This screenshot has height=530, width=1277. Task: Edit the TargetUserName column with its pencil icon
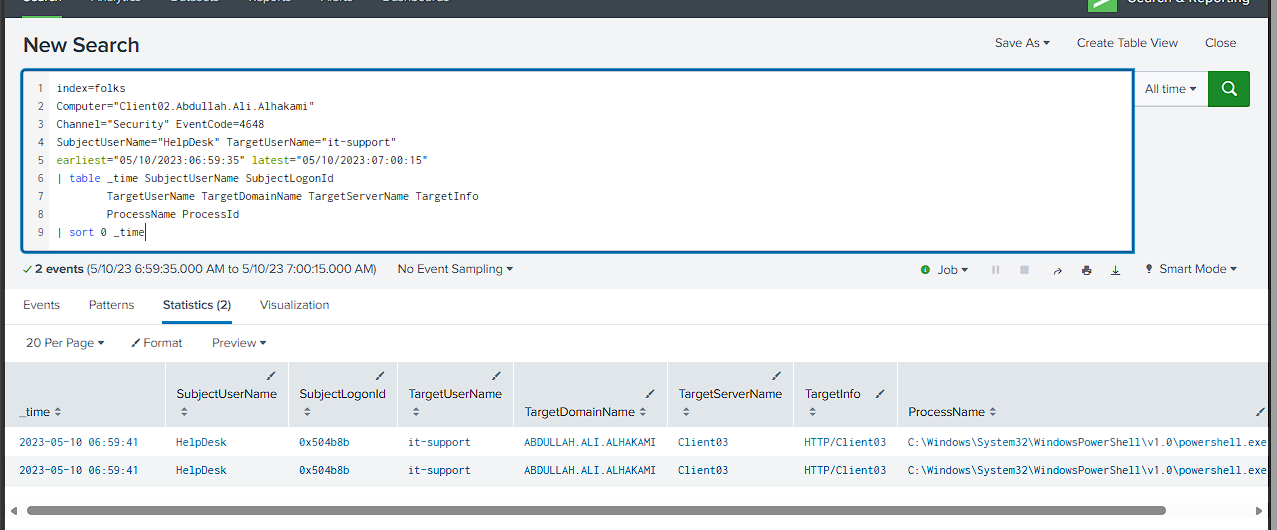(x=496, y=375)
